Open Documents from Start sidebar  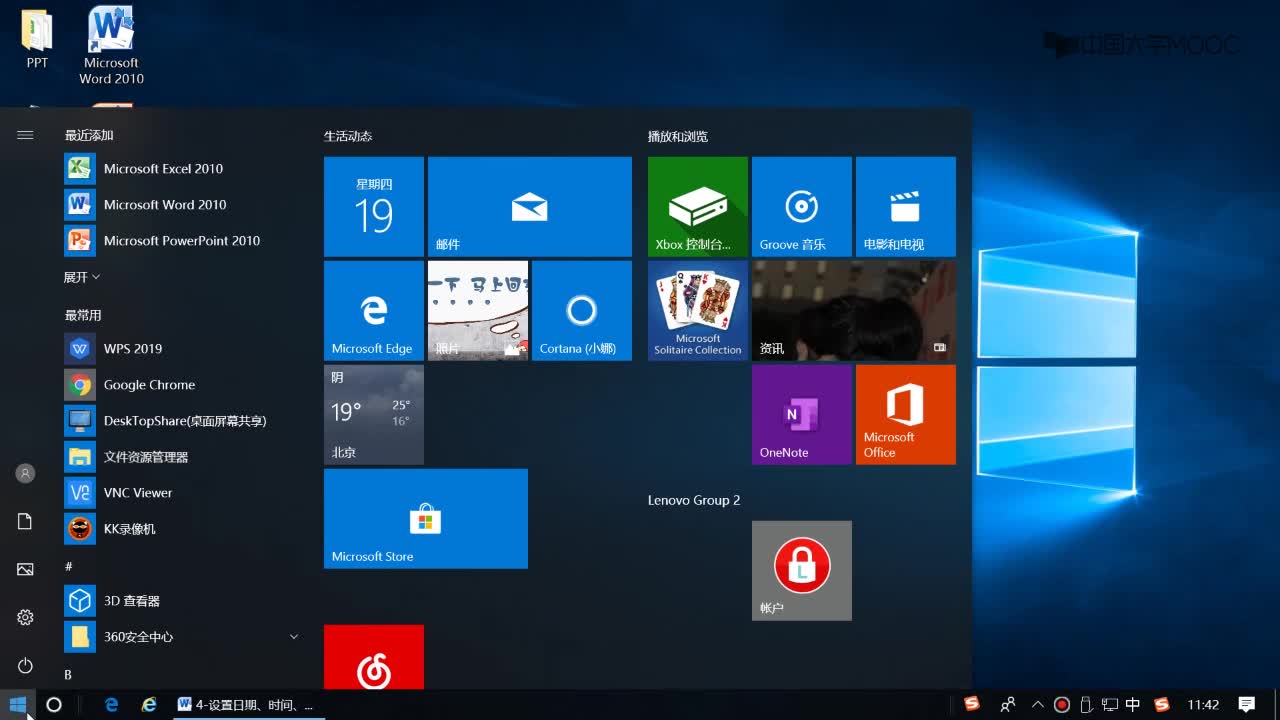point(25,521)
